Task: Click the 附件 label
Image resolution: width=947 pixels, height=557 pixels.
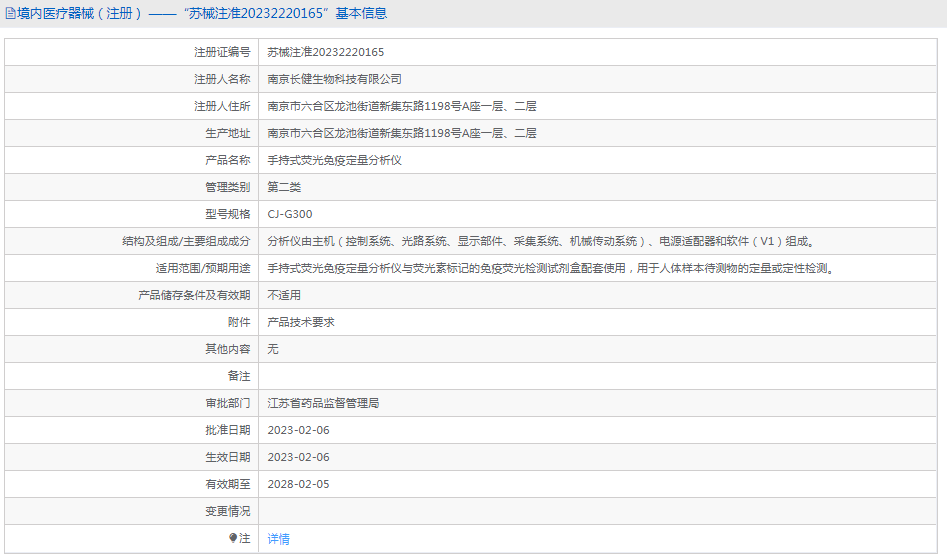Action: click(239, 322)
